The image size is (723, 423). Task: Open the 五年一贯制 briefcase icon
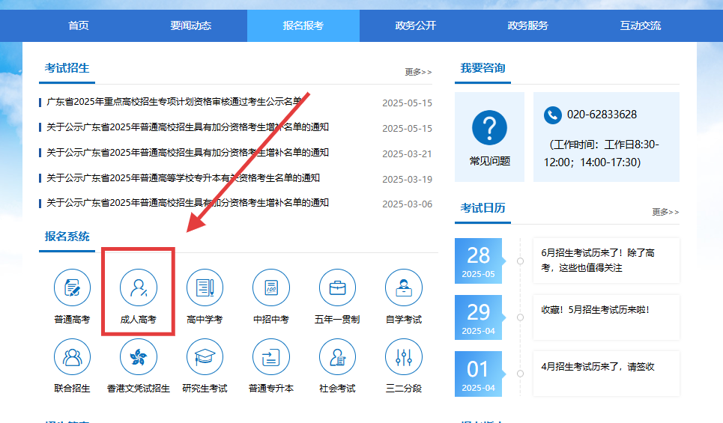(x=338, y=288)
